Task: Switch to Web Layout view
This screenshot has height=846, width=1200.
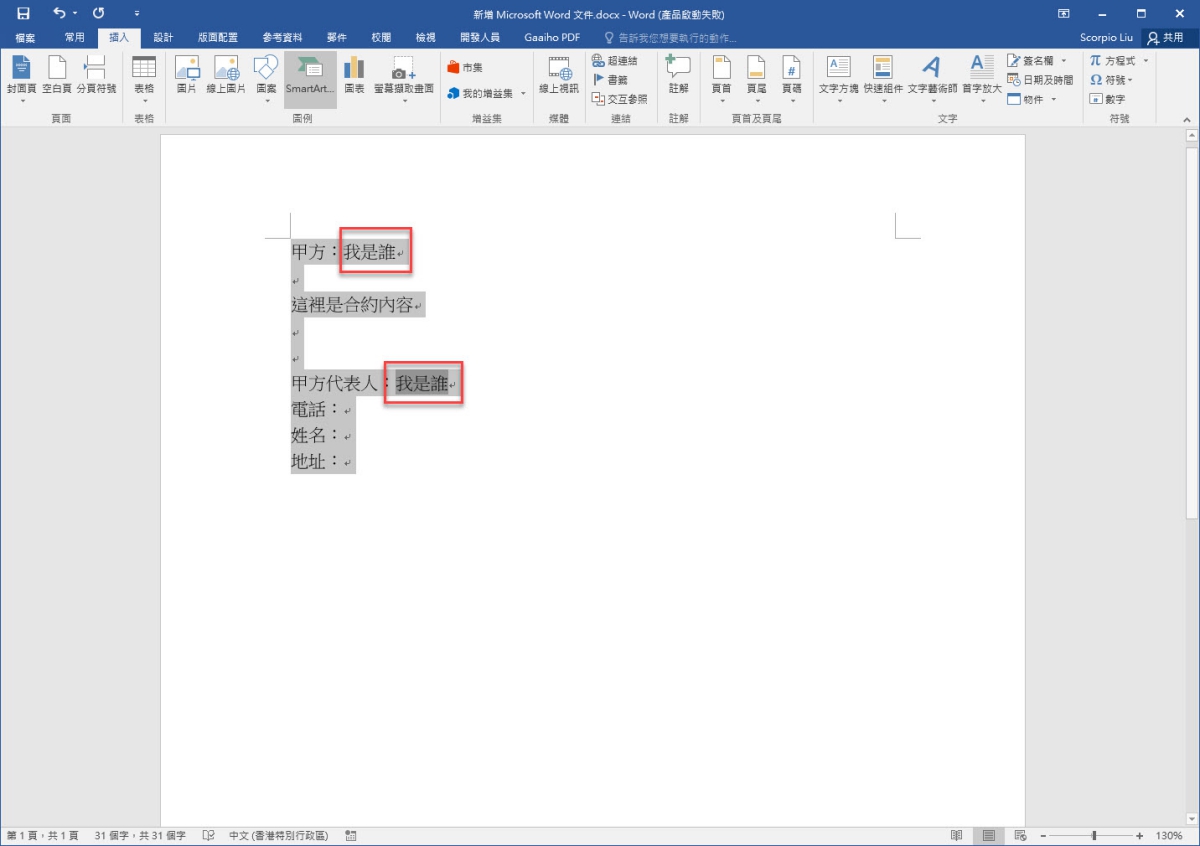Action: [x=1020, y=835]
